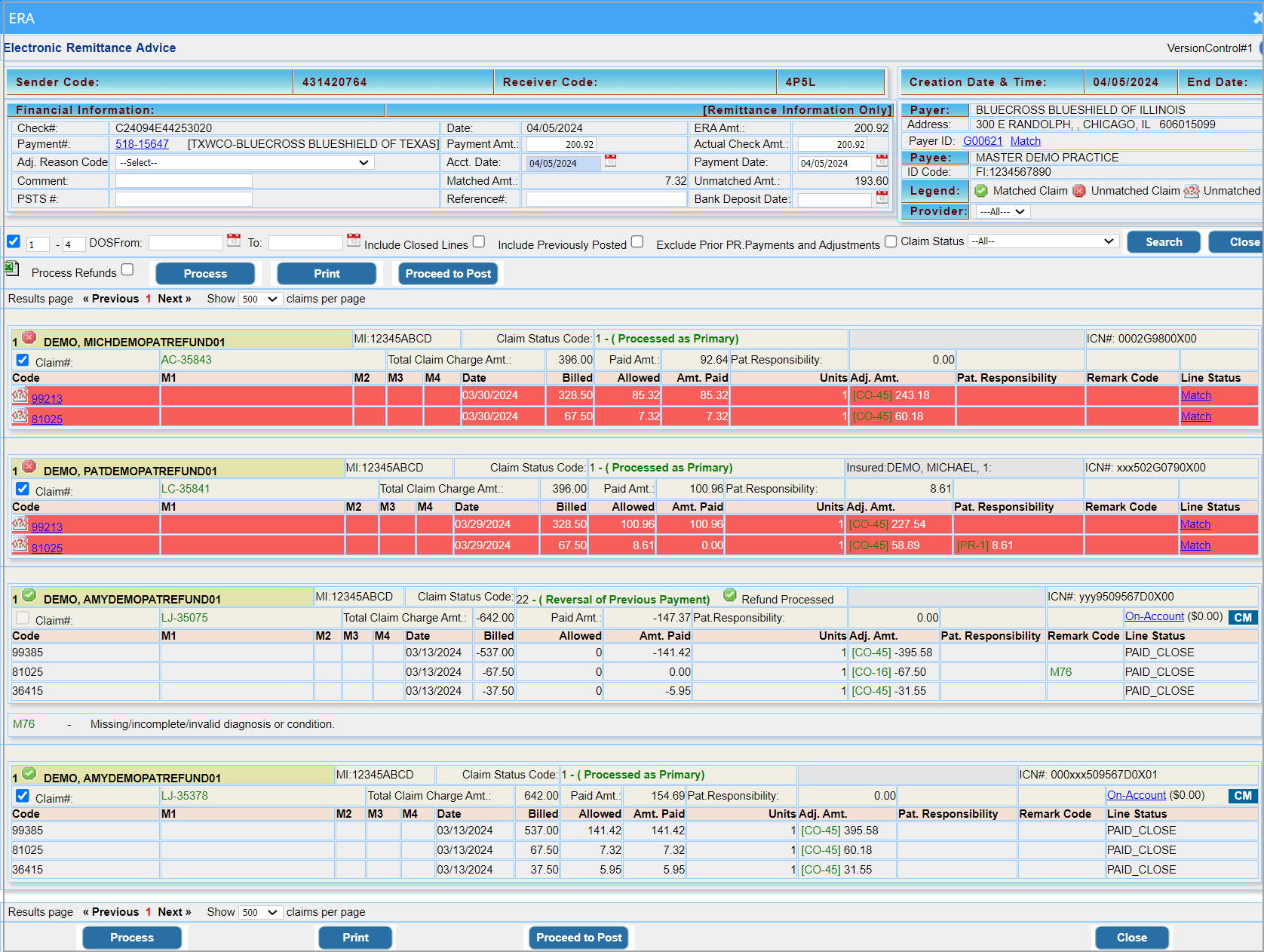1264x952 pixels.
Task: Open the Acct. Date calendar picker
Action: 611,161
